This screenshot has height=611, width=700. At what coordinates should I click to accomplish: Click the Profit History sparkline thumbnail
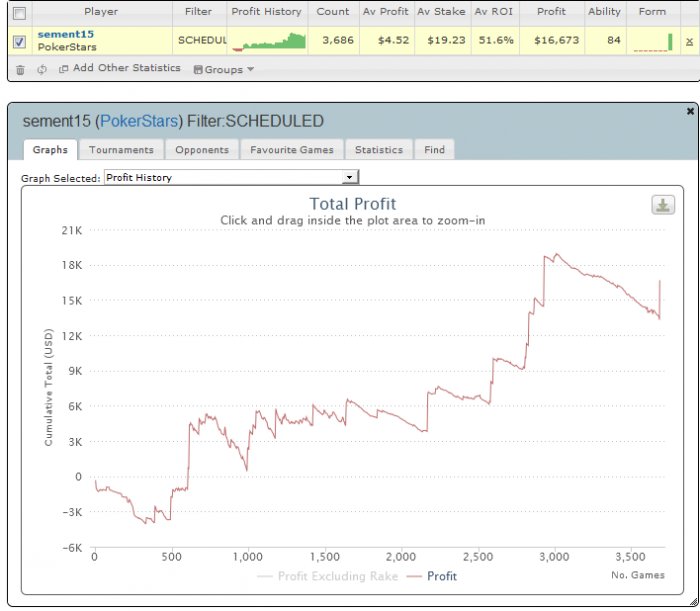pos(268,41)
